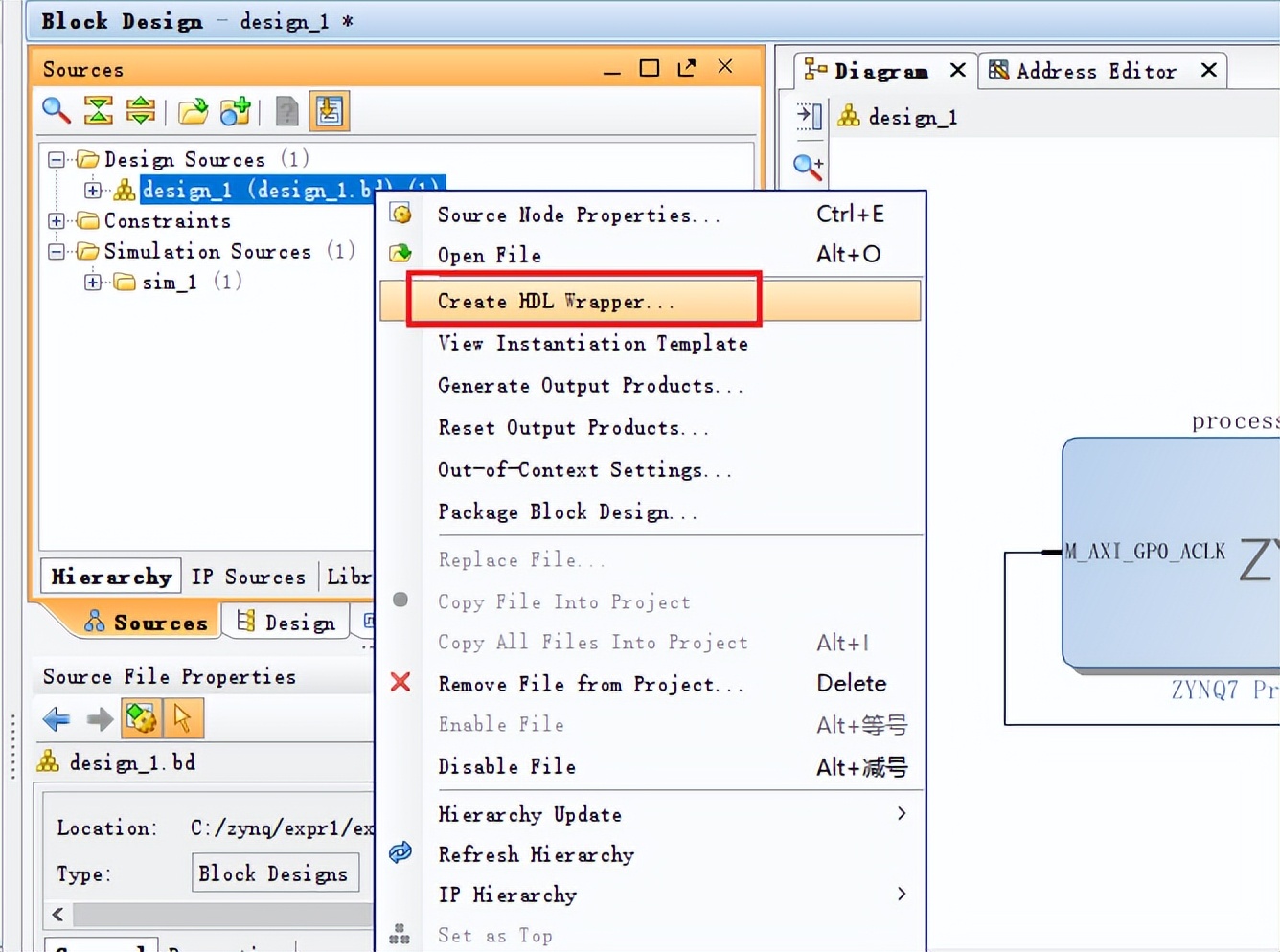
Task: Select the zoom magnifier icon beside the Diagram
Action: pos(808,167)
